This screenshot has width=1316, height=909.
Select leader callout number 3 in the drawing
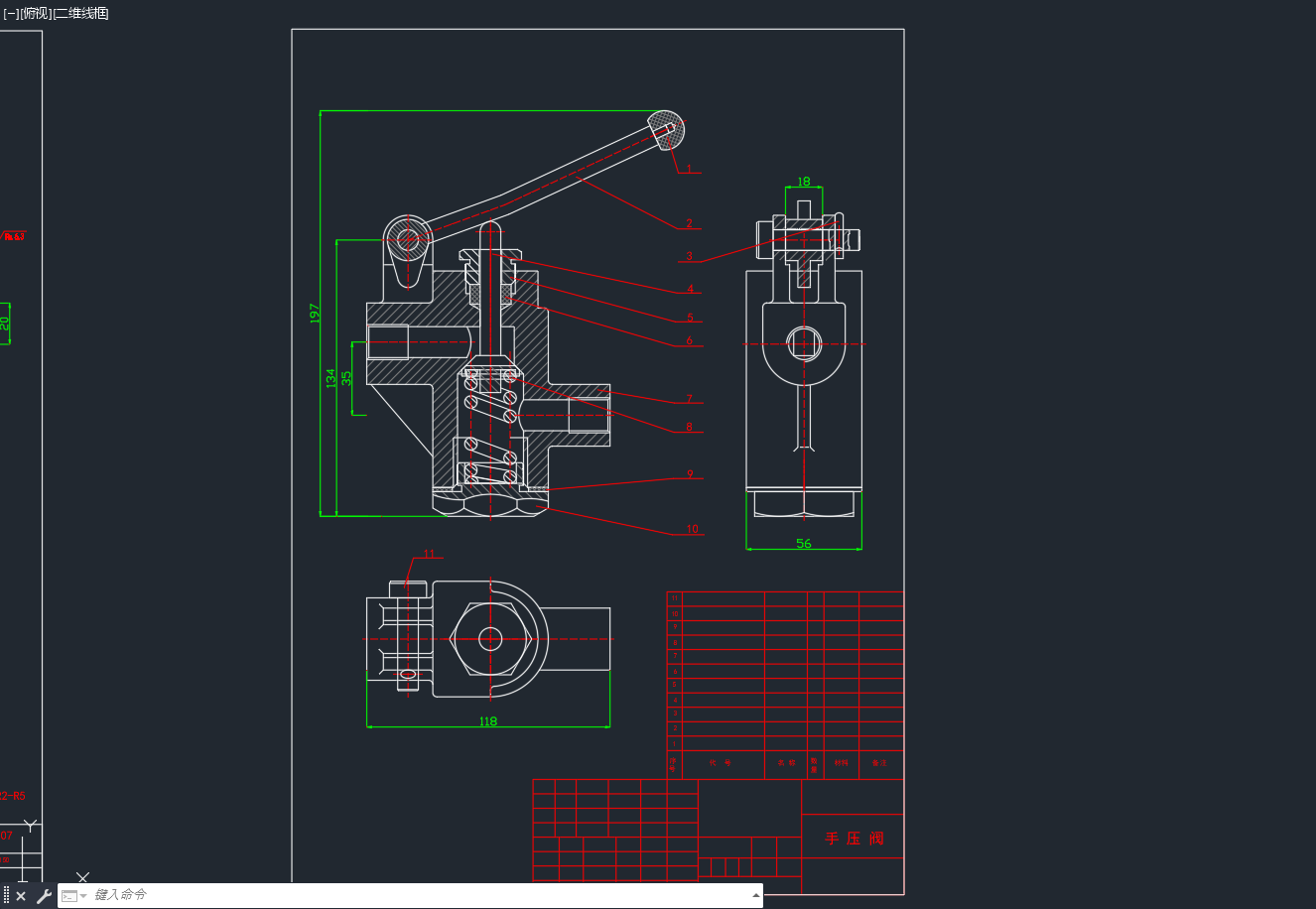[689, 256]
